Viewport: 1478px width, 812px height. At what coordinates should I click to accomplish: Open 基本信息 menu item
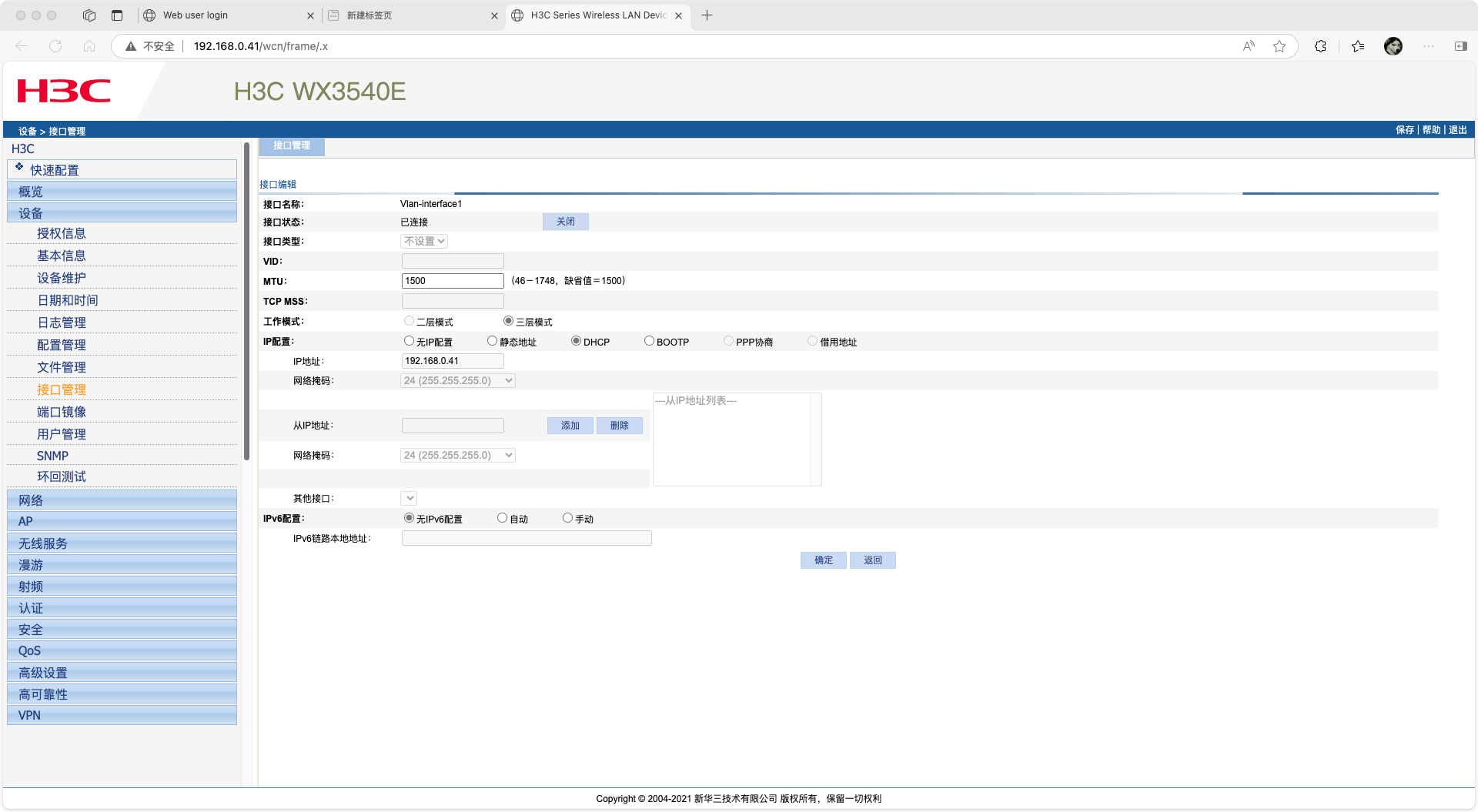pyautogui.click(x=62, y=256)
